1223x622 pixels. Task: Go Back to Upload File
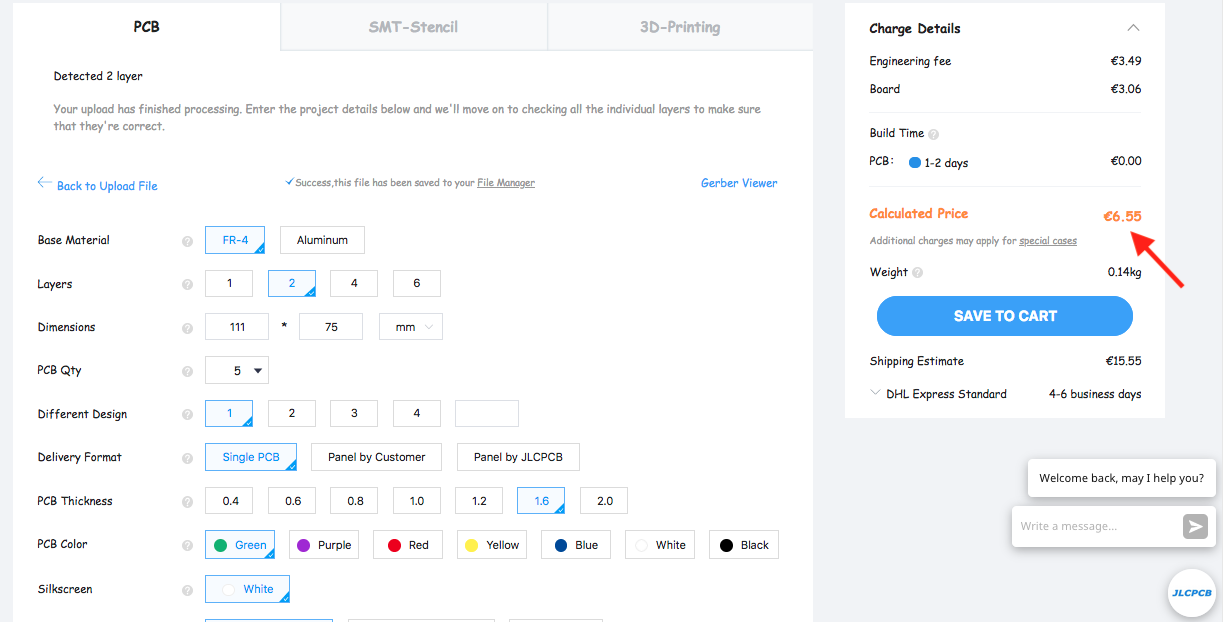pos(107,186)
